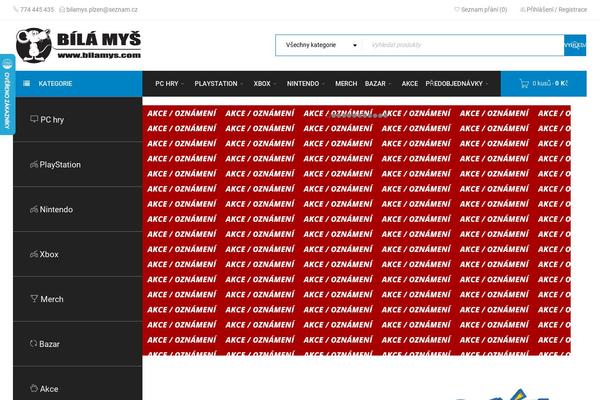Viewport: 600px width, 400px height.
Task: Open PC HRY in the top navigation
Action: click(x=167, y=83)
